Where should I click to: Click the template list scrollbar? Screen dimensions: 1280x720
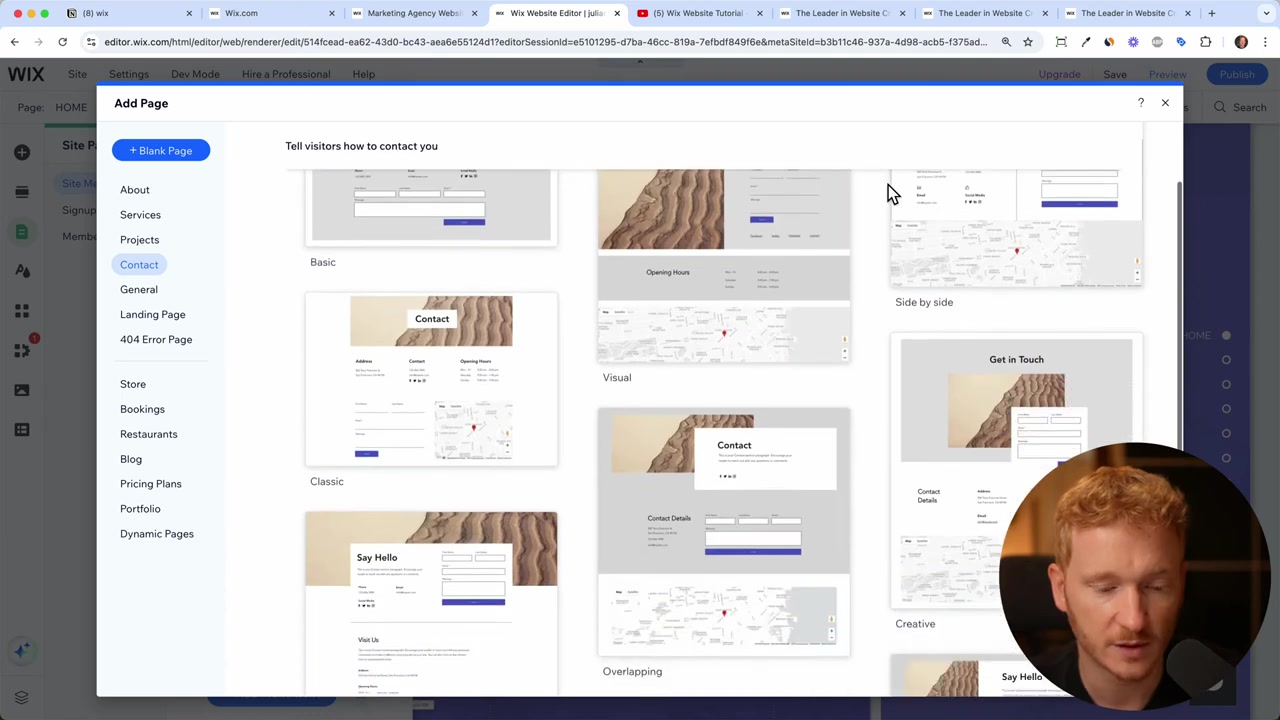1179,315
